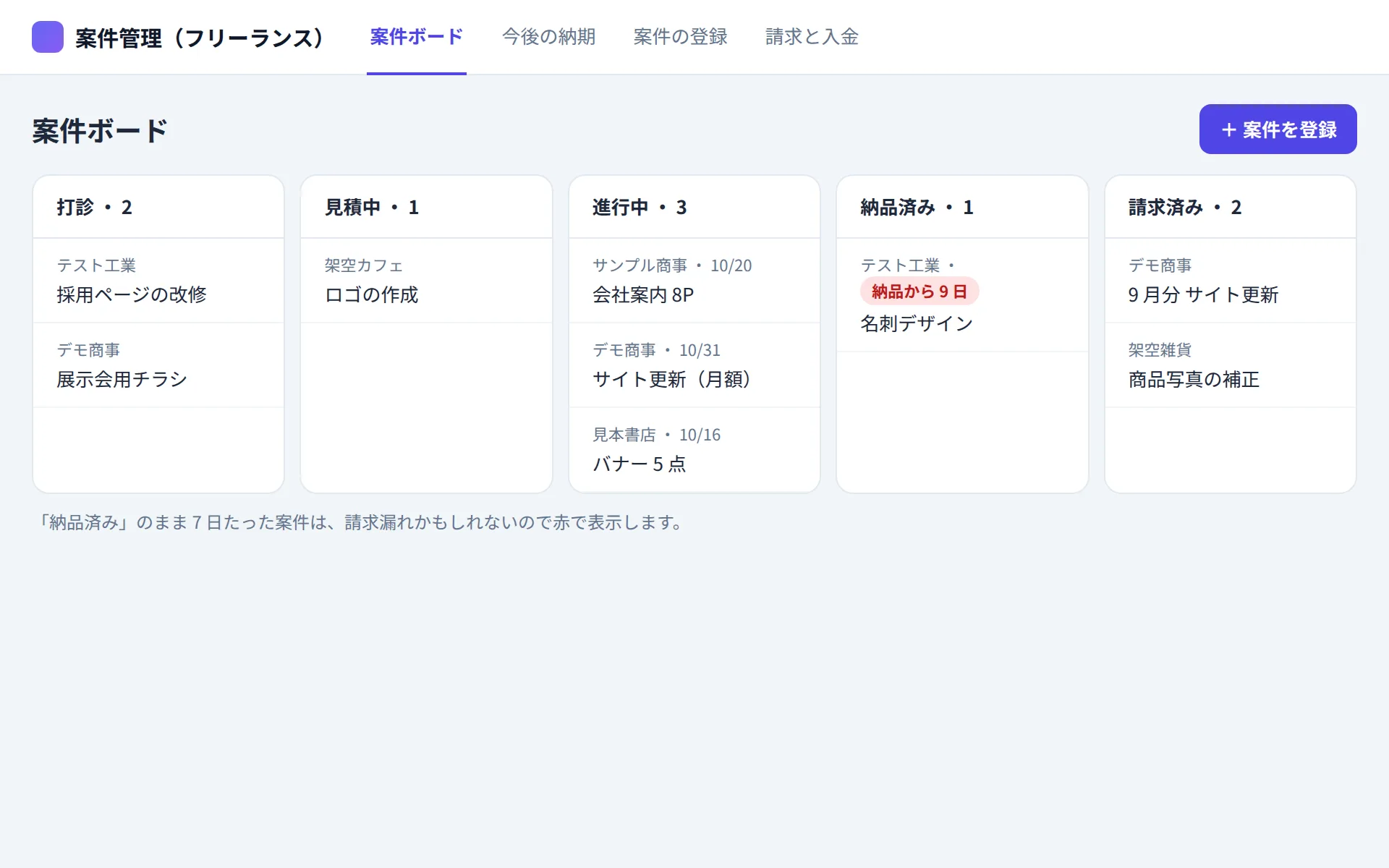1389x868 pixels.
Task: Open the 採用ページの改修 card
Action: click(x=158, y=281)
